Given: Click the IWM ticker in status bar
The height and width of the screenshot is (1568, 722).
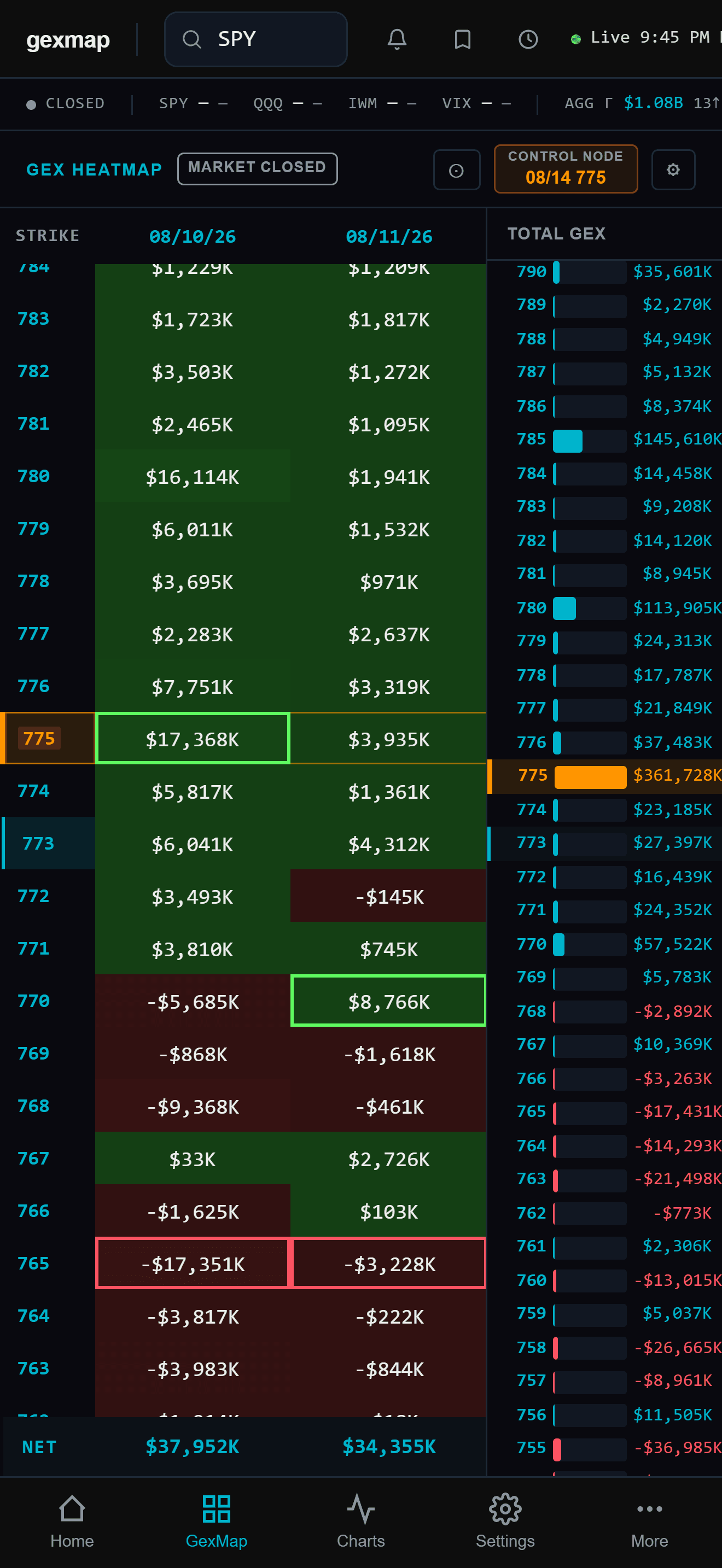Looking at the screenshot, I should point(382,103).
